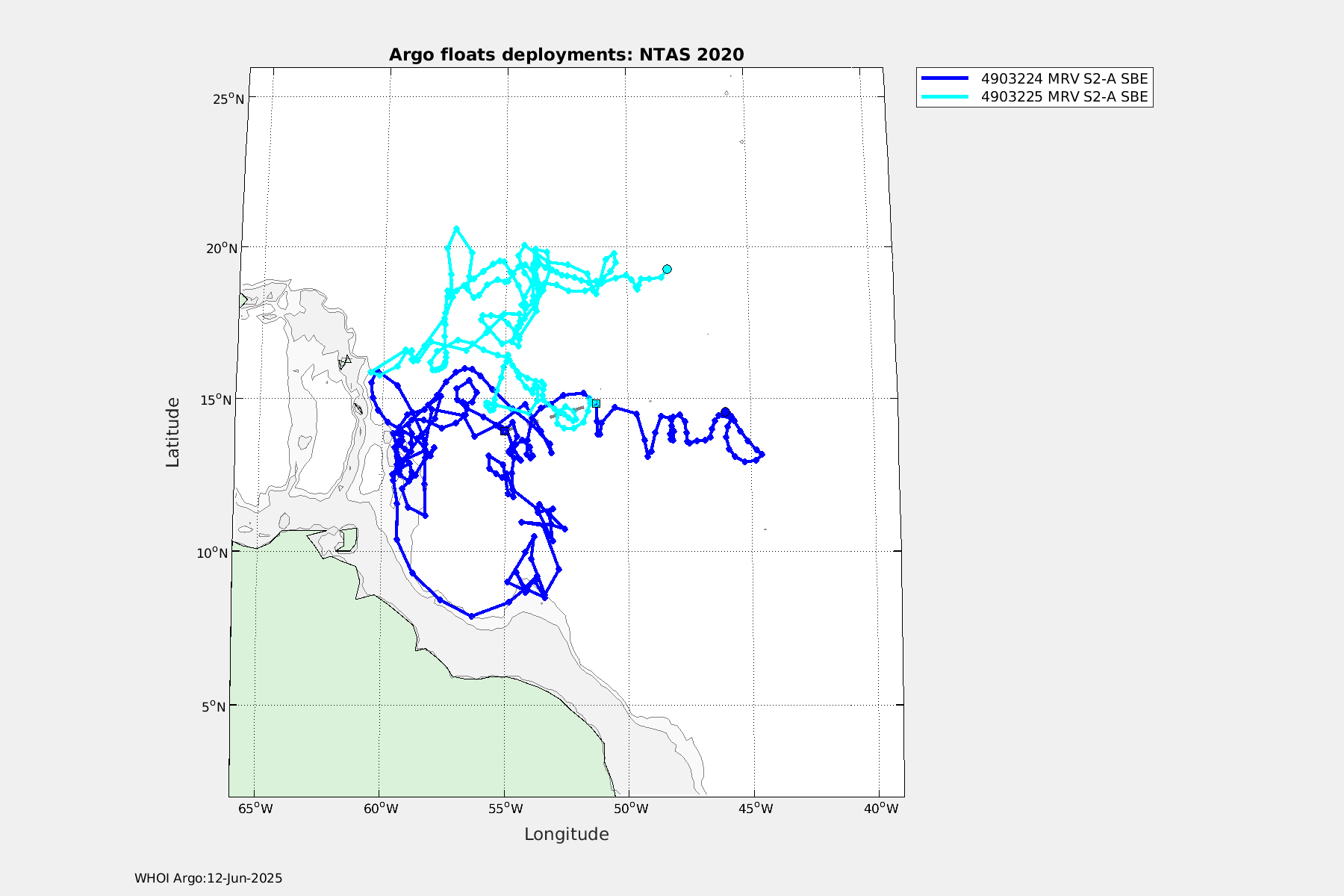The height and width of the screenshot is (896, 1344).
Task: Click the blue line swatch in legend
Action: coord(945,78)
